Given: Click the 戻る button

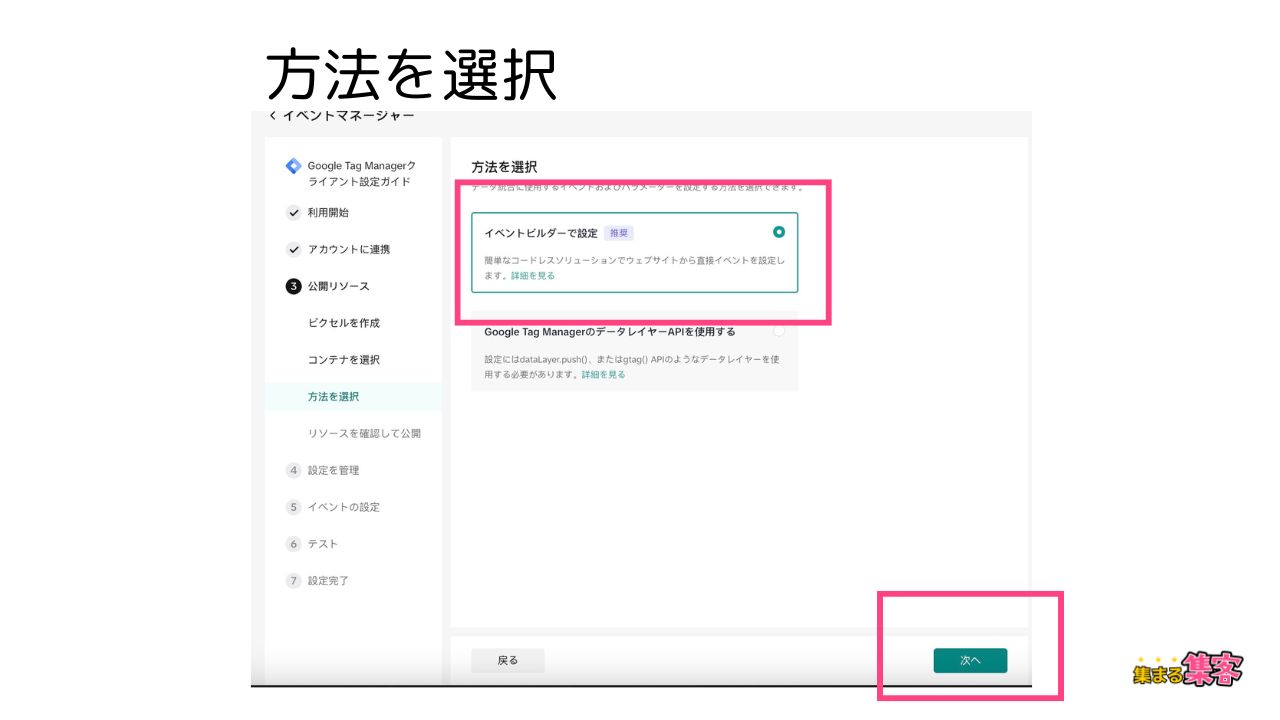Looking at the screenshot, I should 508,661.
